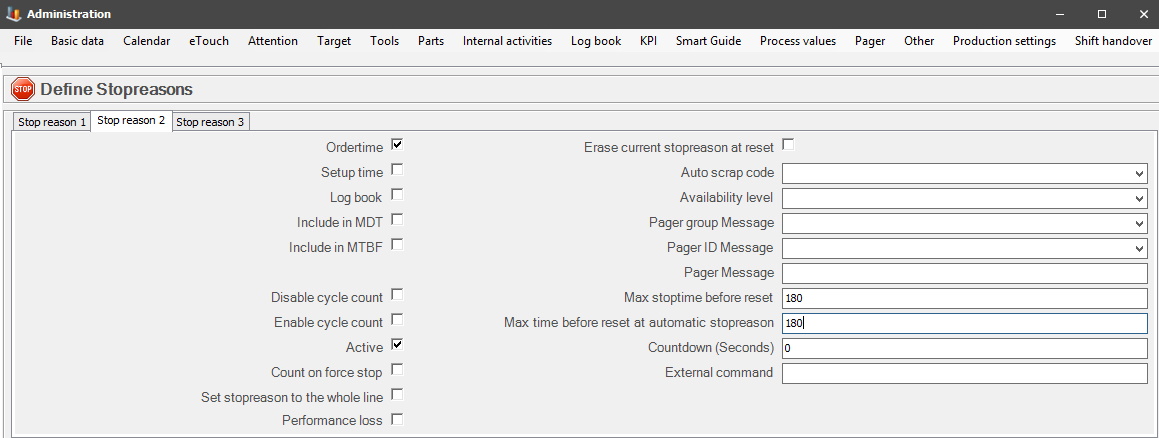Switch to Stop reason 1 tab
Image resolution: width=1159 pixels, height=438 pixels.
52,122
